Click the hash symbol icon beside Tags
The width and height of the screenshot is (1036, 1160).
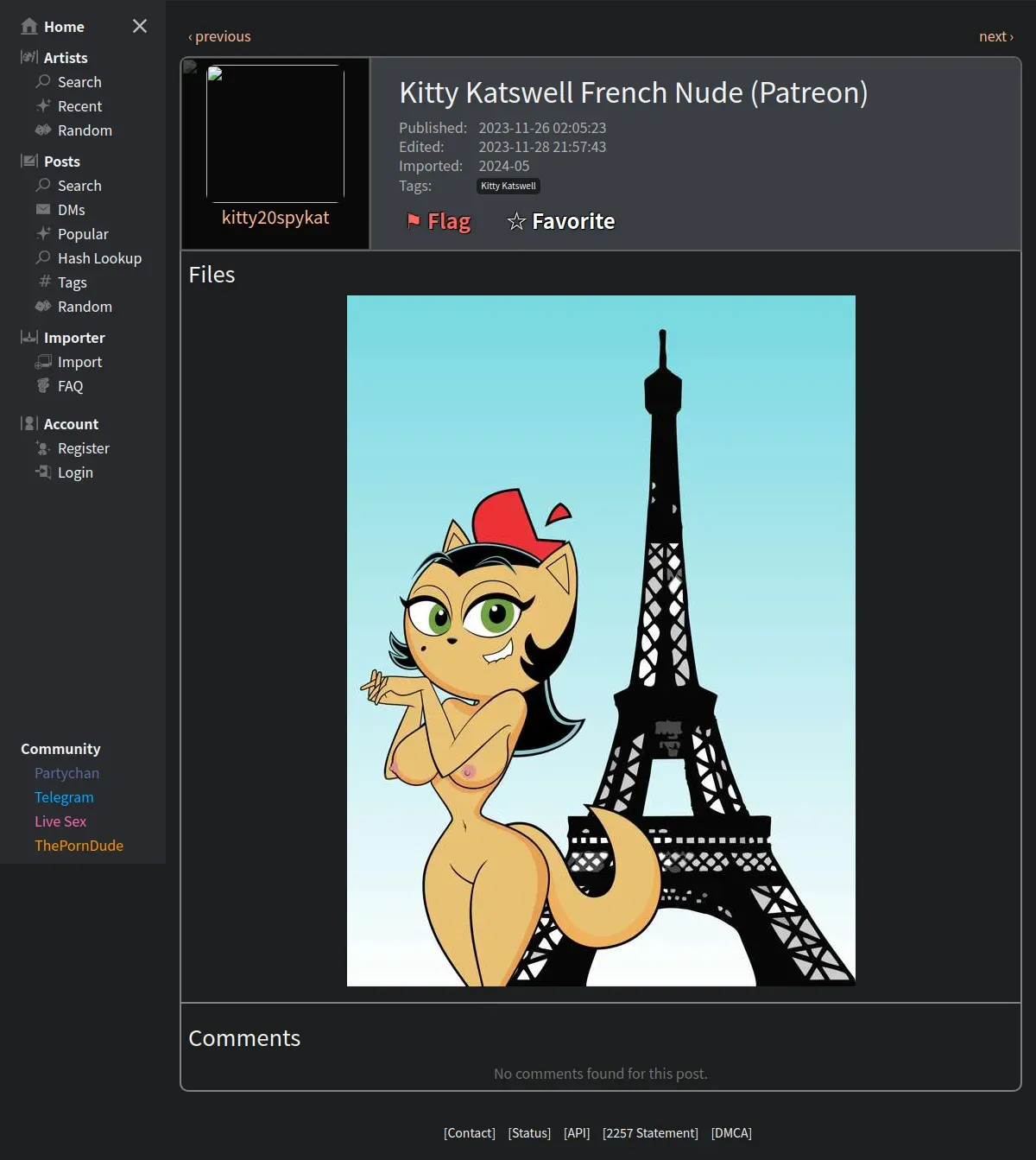pyautogui.click(x=45, y=282)
